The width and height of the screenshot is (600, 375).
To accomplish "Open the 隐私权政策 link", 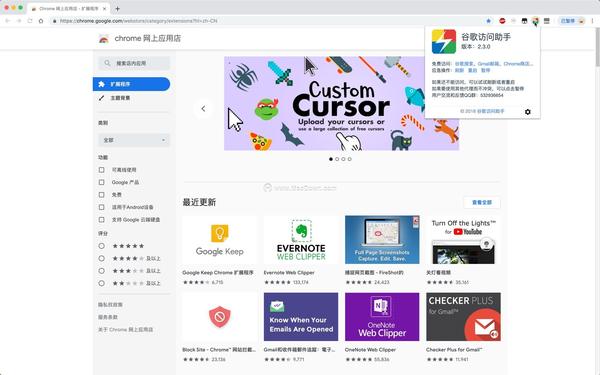I will [110, 305].
